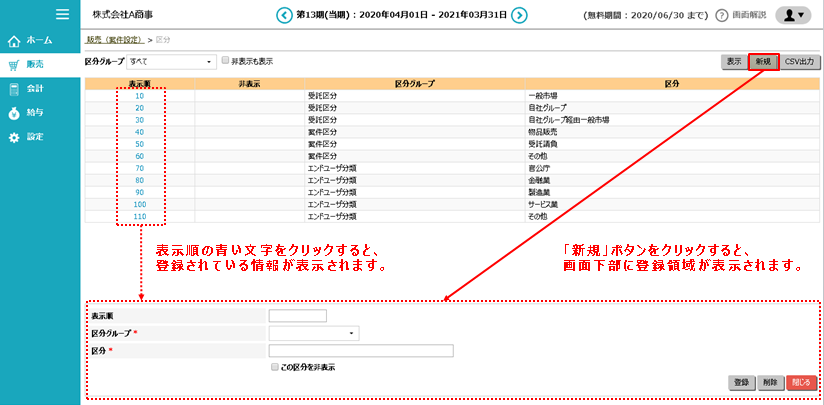
Task: Click the red 閉じる button
Action: coord(801,383)
